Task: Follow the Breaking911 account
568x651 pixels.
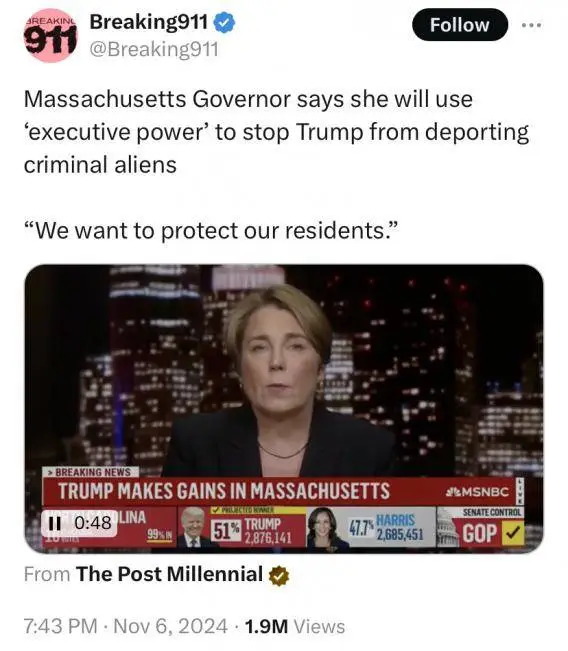Action: [460, 25]
